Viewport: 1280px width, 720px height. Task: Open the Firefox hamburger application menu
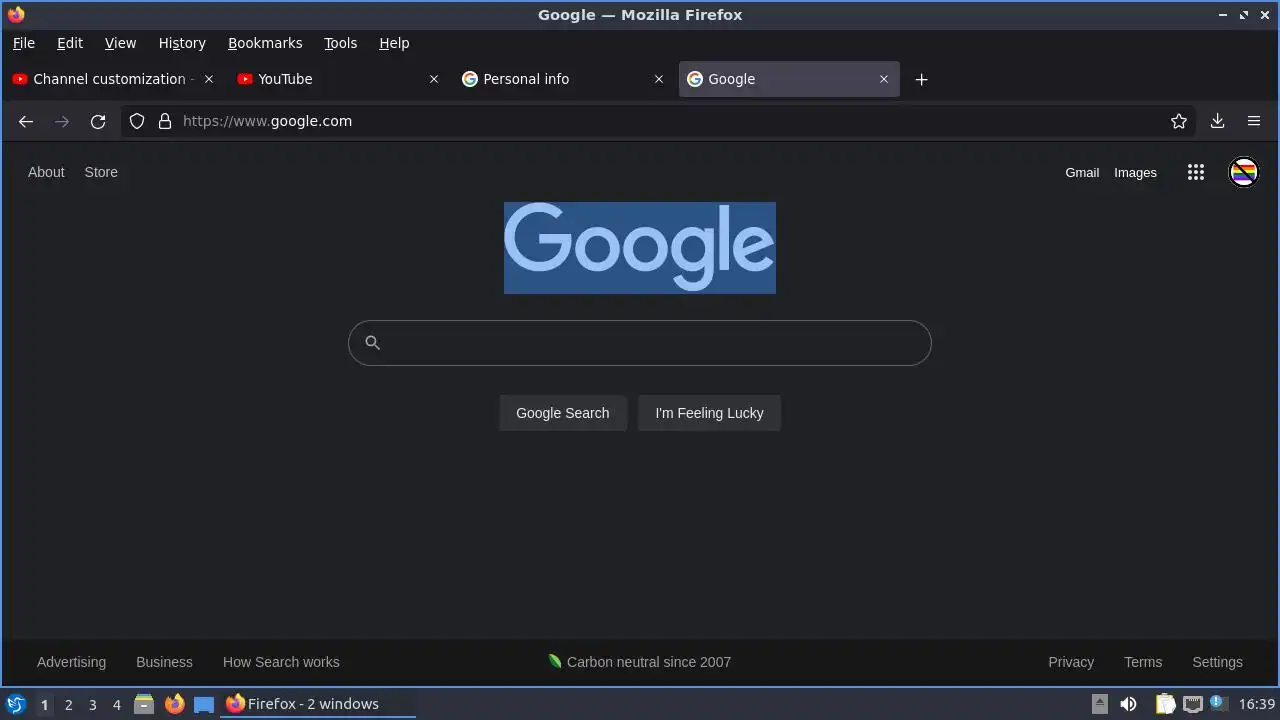pos(1253,121)
